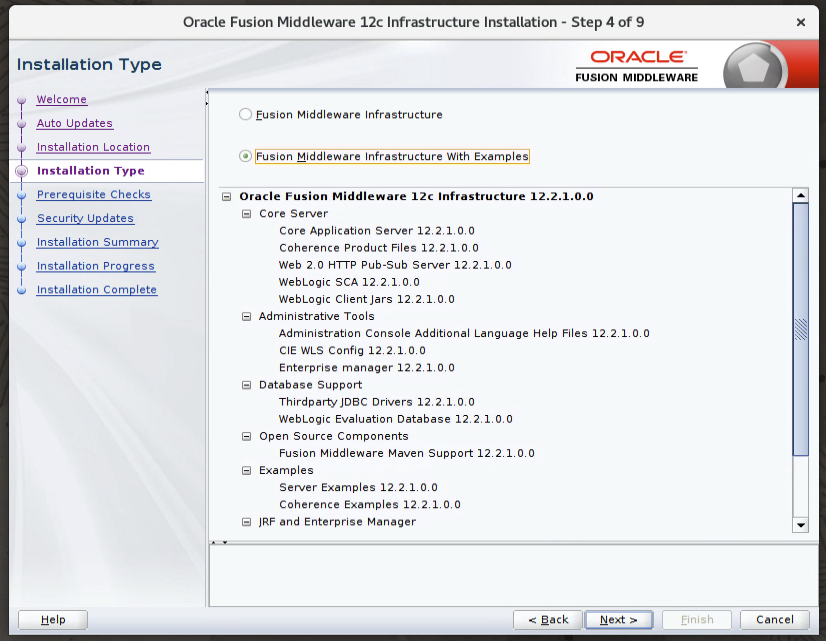
Task: Click the vertical scrollbar thumb
Action: pyautogui.click(x=801, y=329)
